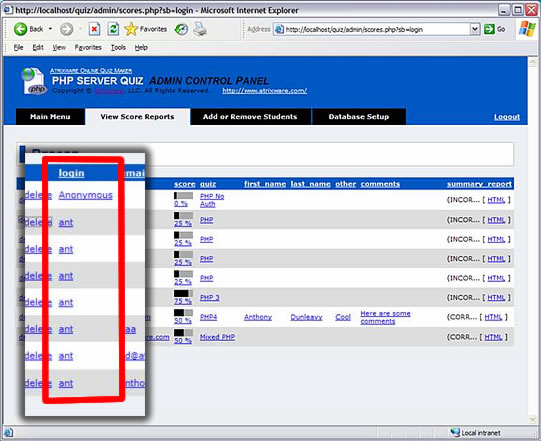
Task: Switch to Add or Remove Students tab
Action: click(250, 117)
